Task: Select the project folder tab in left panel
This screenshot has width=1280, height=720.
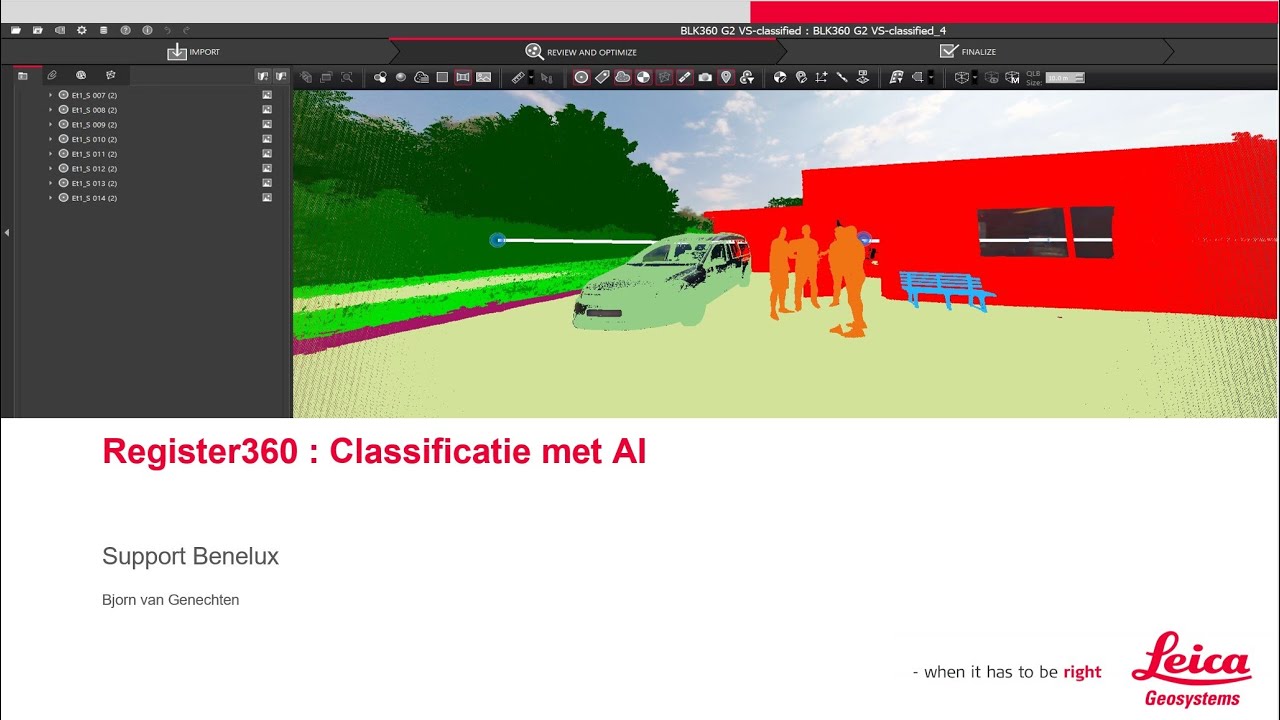Action: (23, 75)
